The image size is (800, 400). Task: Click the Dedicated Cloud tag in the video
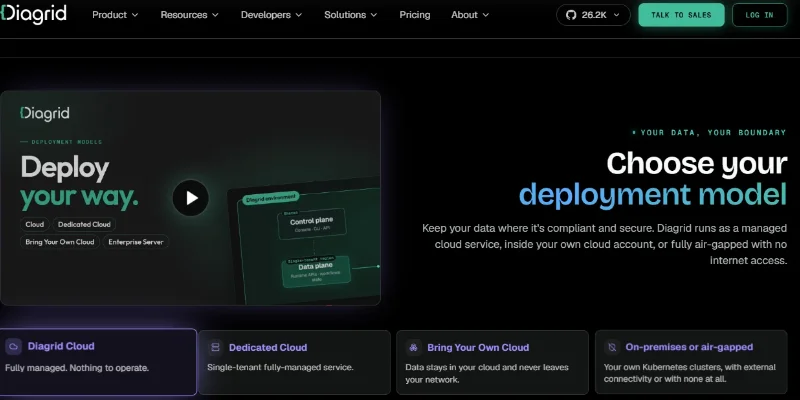(84, 224)
